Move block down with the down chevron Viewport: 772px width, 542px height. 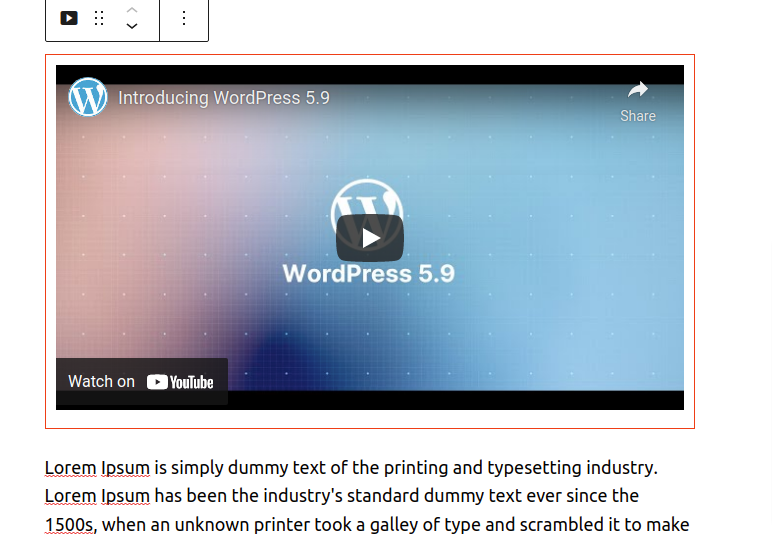pos(132,26)
